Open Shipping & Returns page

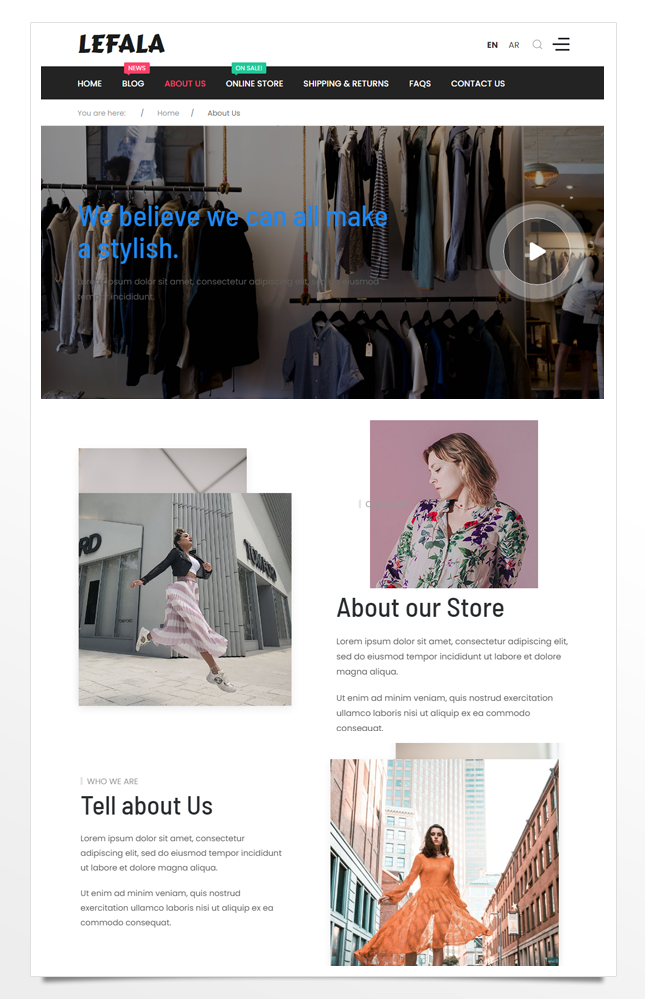pos(346,83)
